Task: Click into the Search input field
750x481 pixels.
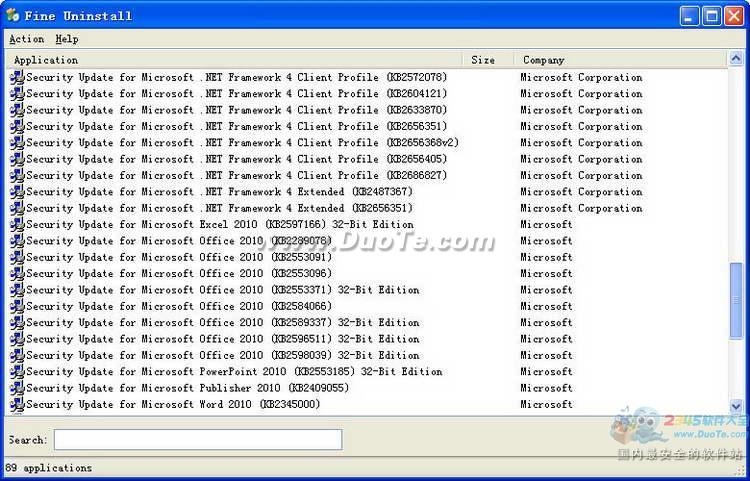Action: tap(198, 439)
